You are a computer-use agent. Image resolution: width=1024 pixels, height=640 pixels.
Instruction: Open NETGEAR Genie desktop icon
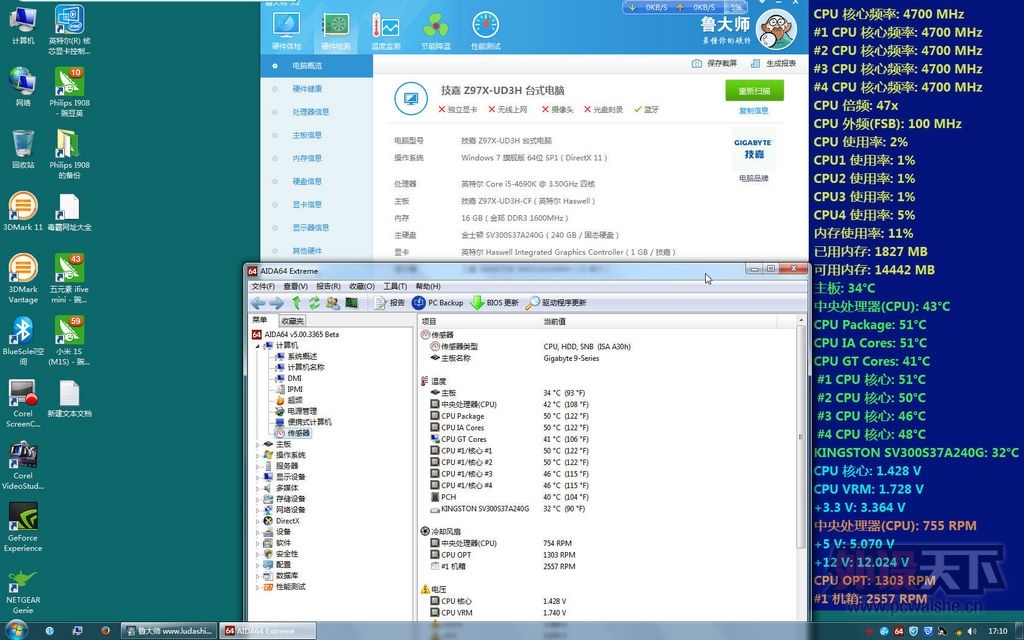pyautogui.click(x=23, y=592)
